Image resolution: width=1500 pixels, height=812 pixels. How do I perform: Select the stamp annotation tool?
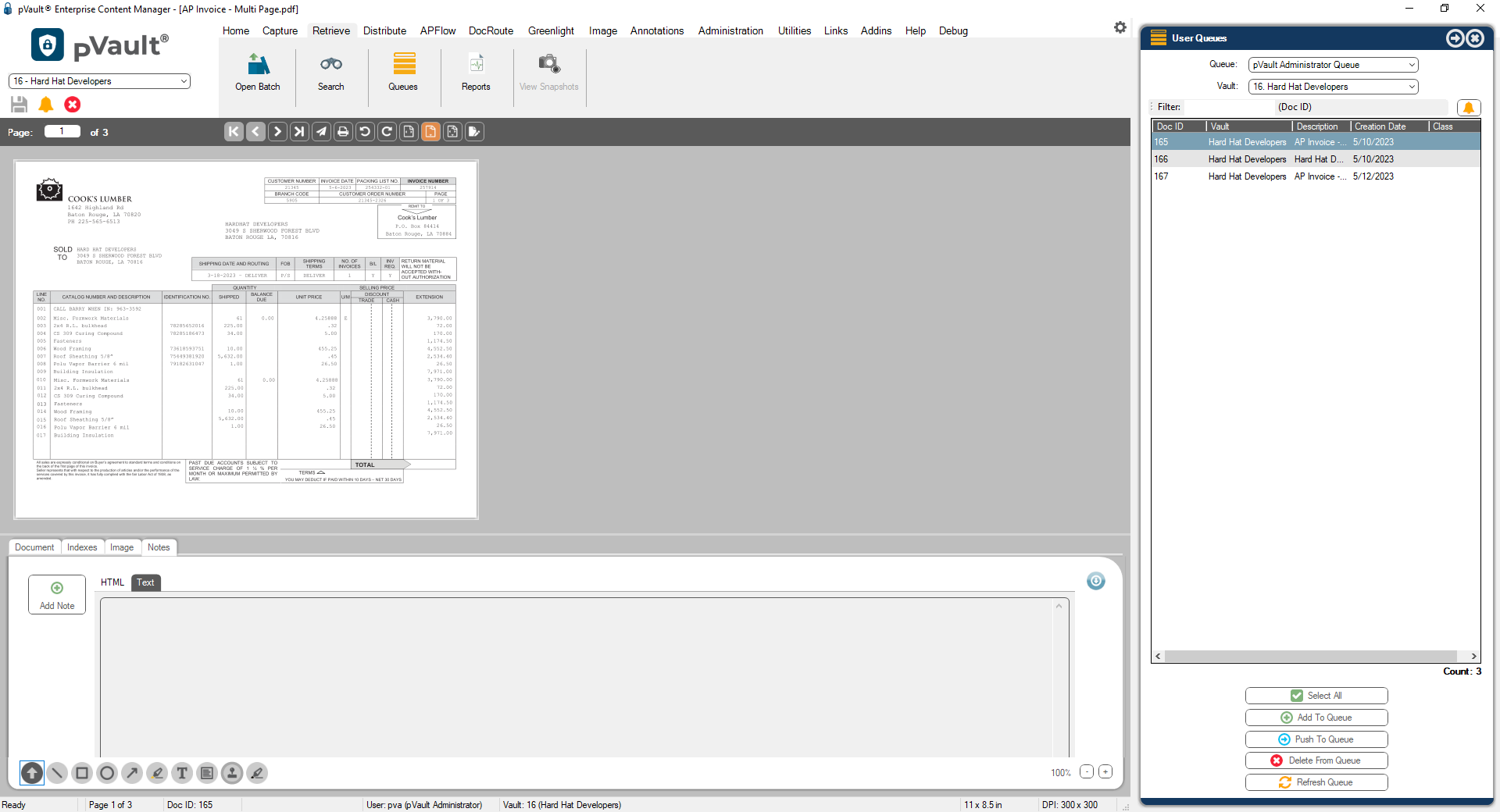(232, 773)
